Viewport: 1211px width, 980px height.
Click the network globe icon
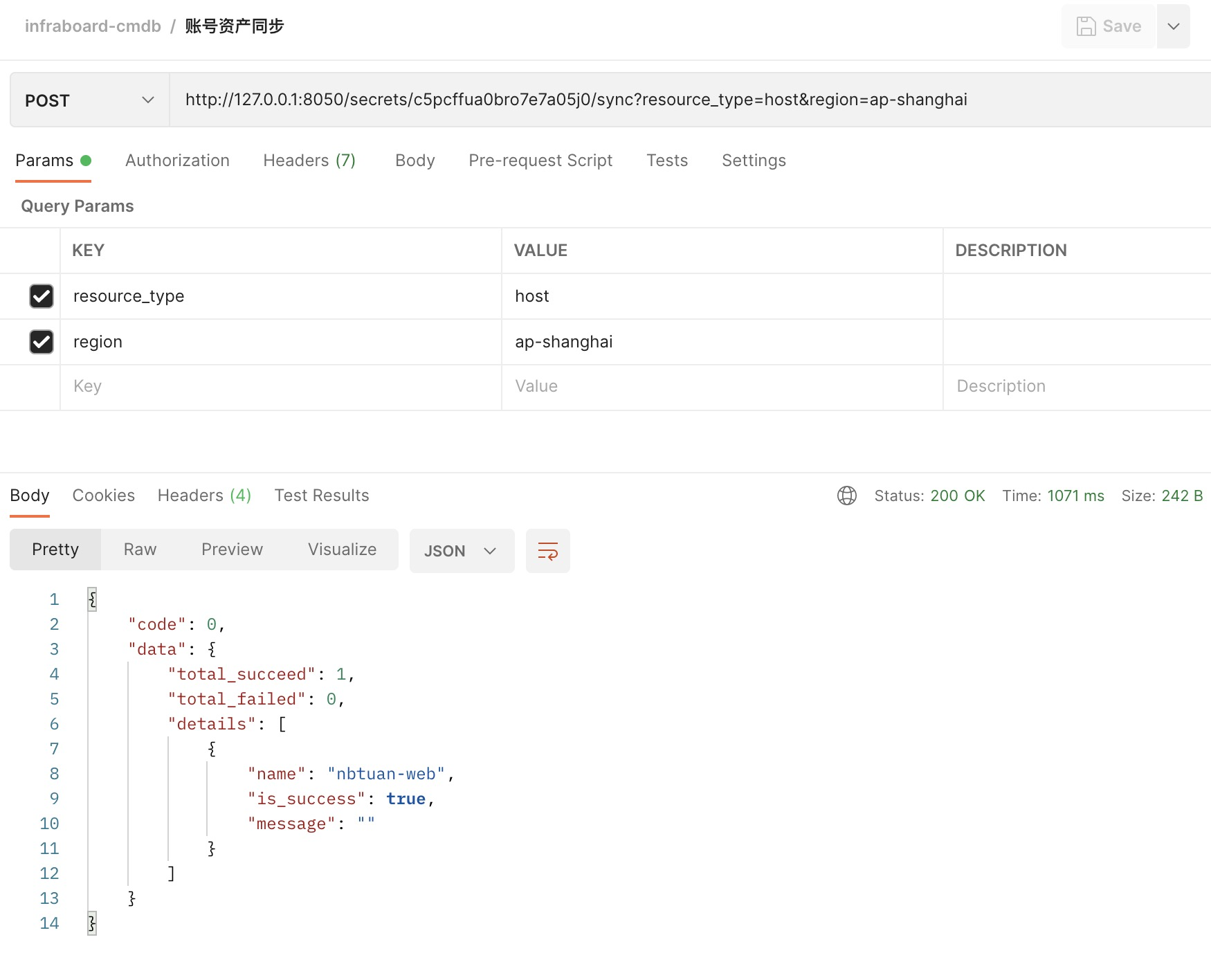pos(847,496)
